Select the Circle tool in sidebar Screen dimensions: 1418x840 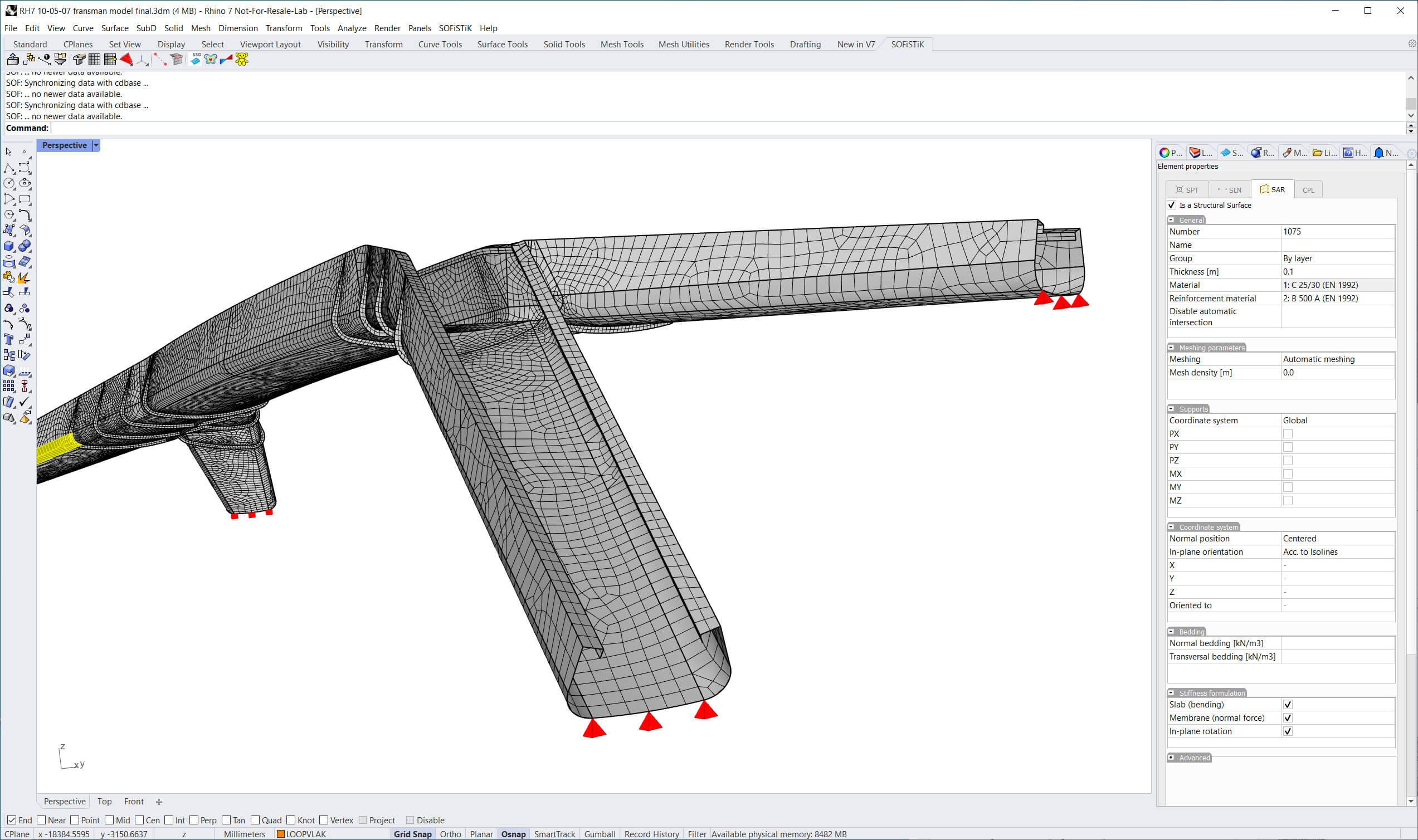[x=9, y=183]
